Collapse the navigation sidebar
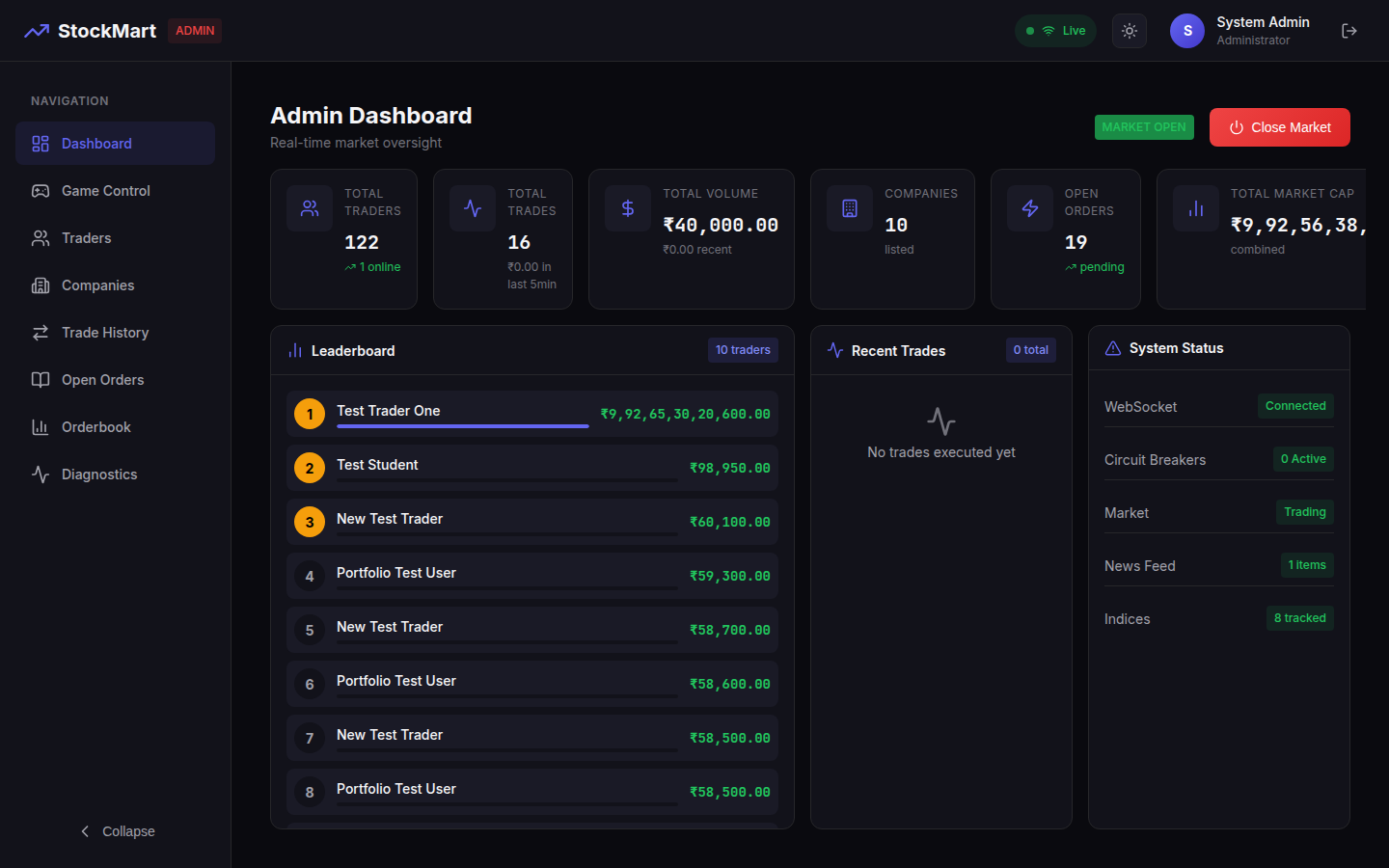This screenshot has height=868, width=1389. coord(117,830)
